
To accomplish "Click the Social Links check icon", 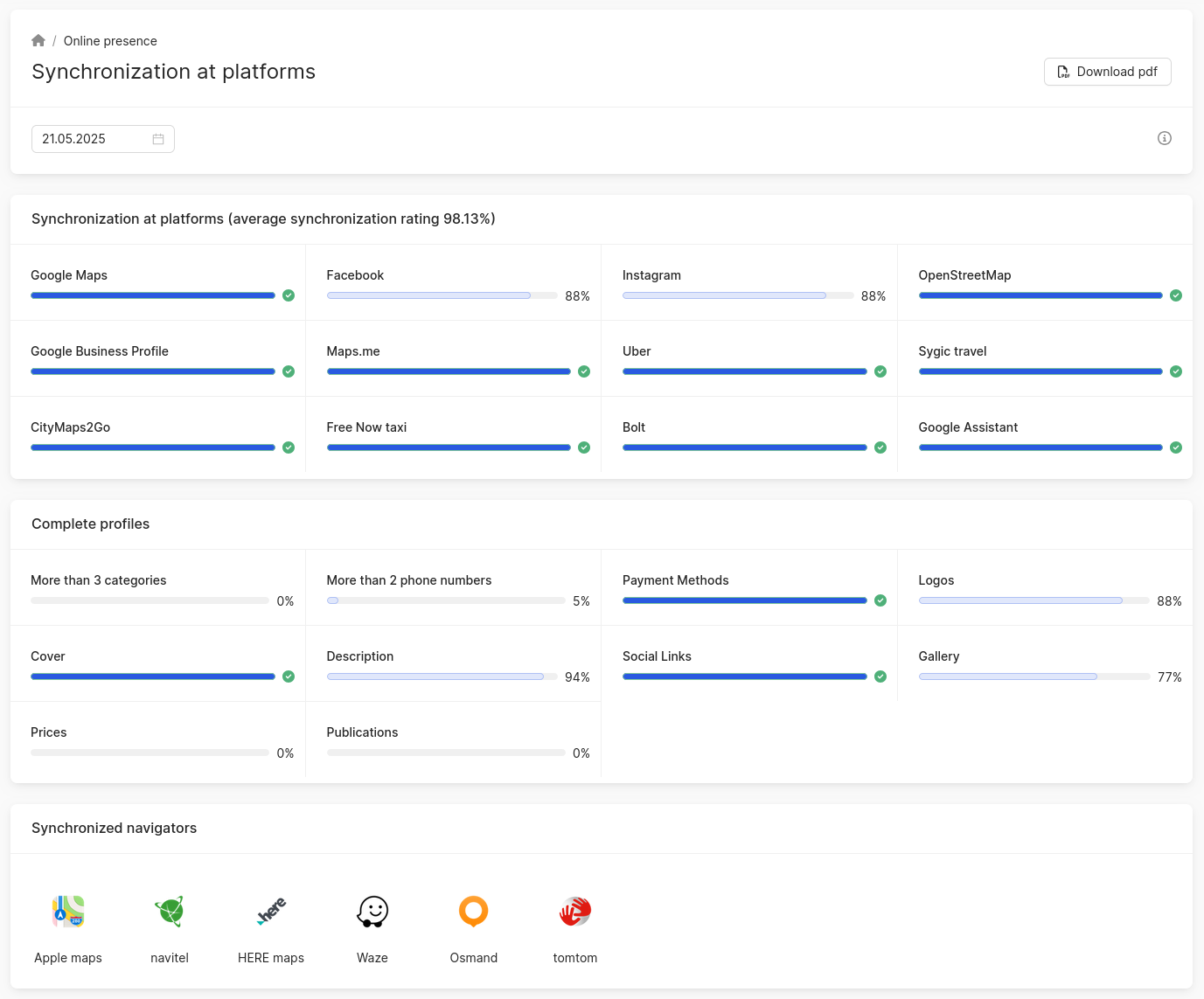I will [880, 676].
